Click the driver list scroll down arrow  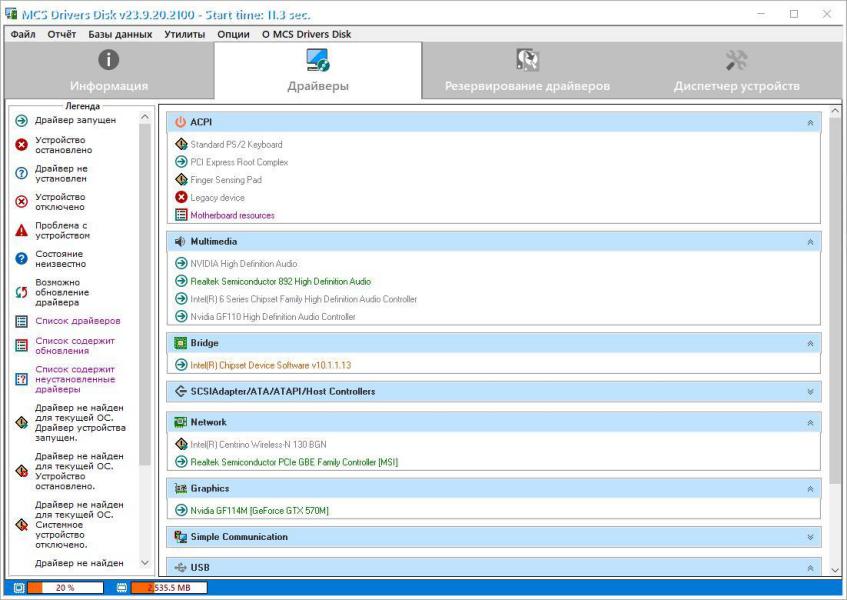coord(835,570)
